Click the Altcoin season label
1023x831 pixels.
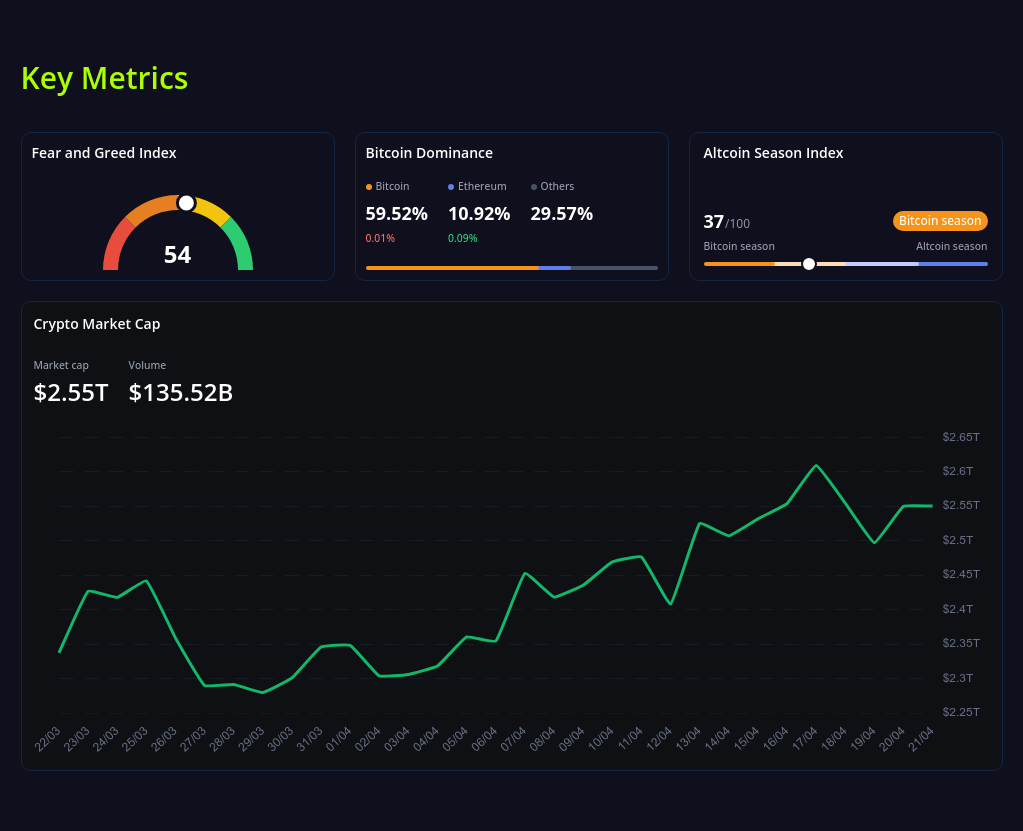(951, 246)
